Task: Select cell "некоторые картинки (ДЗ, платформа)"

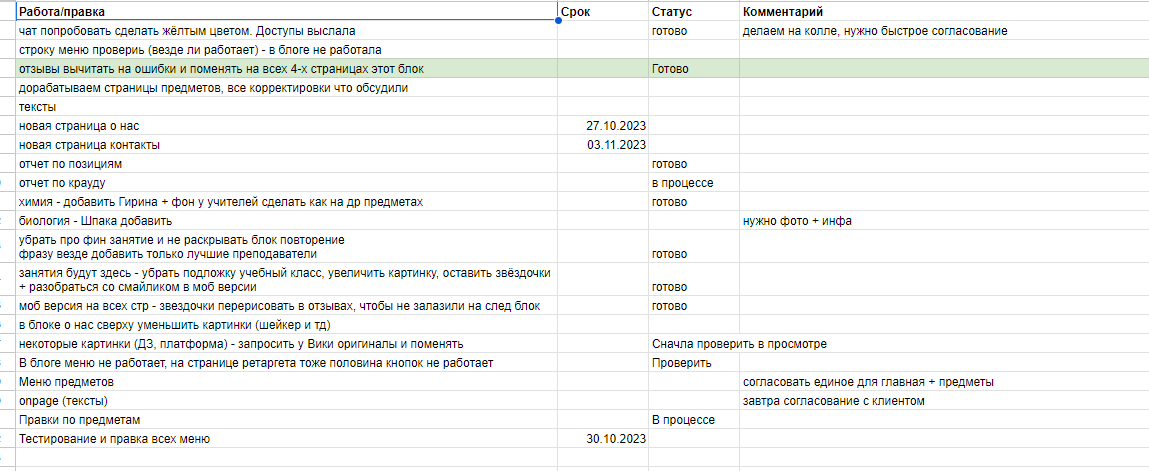Action: 287,344
